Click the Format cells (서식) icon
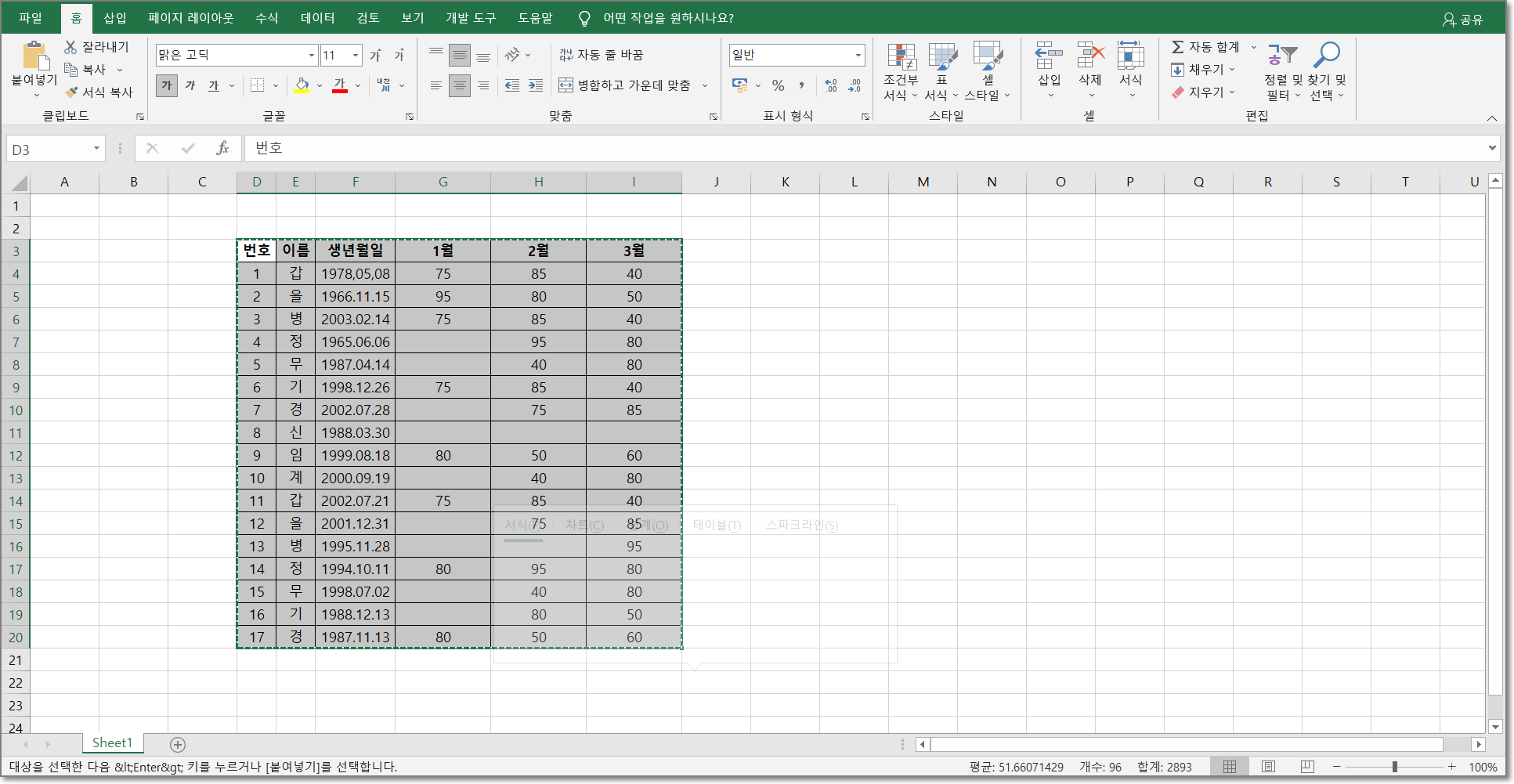 pos(1131,56)
